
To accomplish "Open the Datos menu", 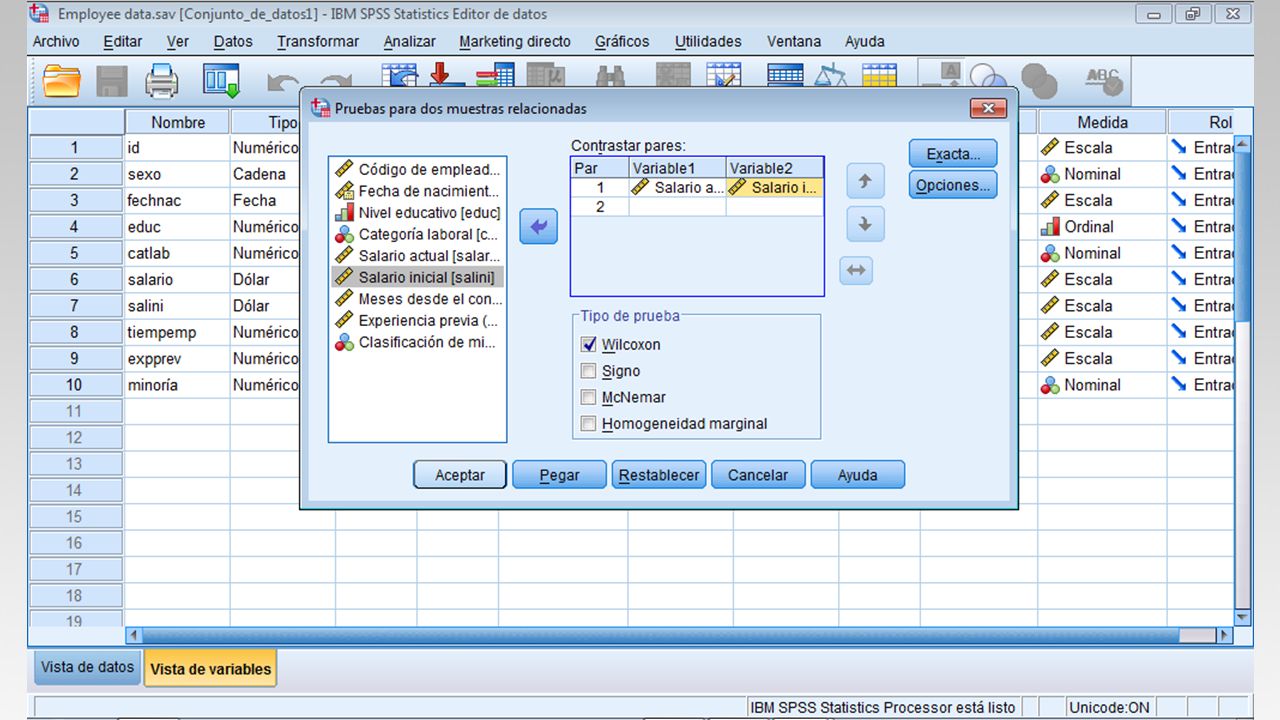I will coord(233,41).
